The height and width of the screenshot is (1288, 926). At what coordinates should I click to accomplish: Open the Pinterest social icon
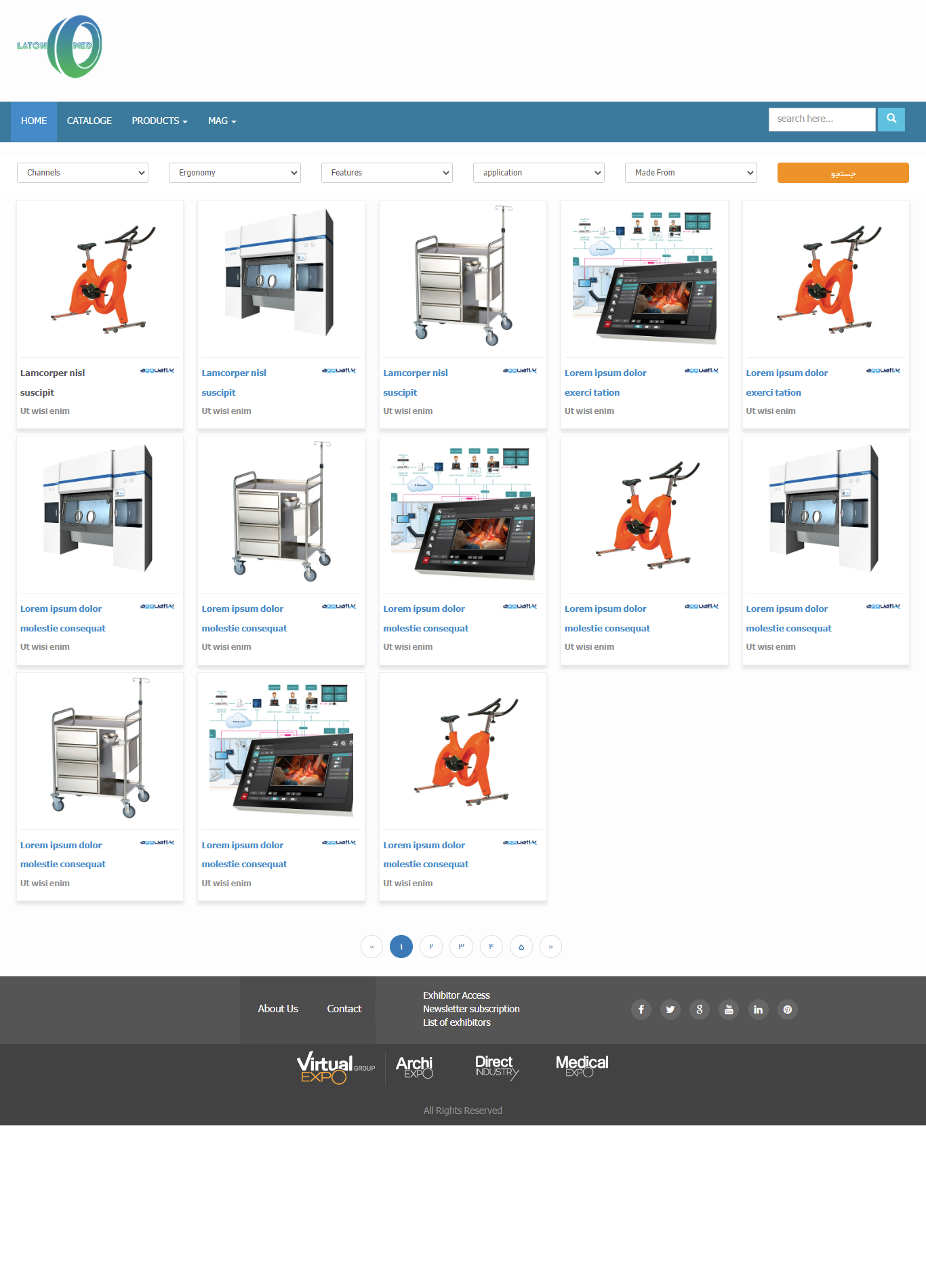787,1010
